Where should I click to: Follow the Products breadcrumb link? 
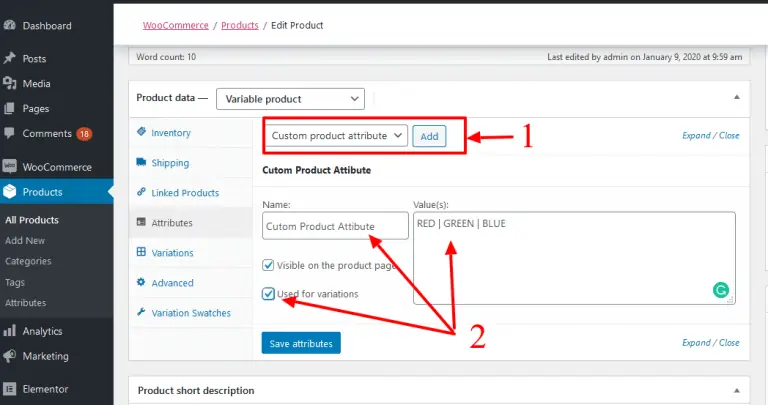point(240,25)
